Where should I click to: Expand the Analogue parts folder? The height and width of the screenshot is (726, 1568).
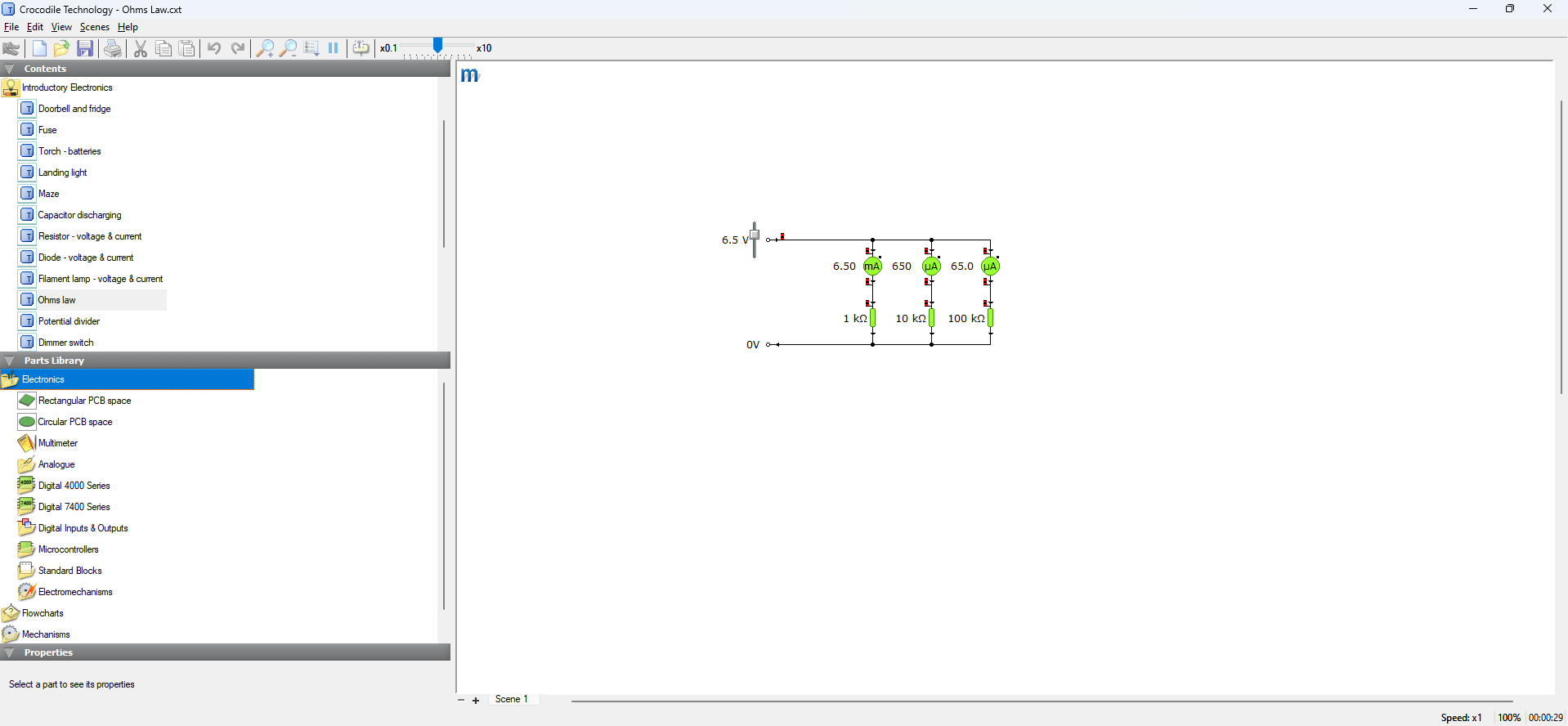pyautogui.click(x=47, y=464)
